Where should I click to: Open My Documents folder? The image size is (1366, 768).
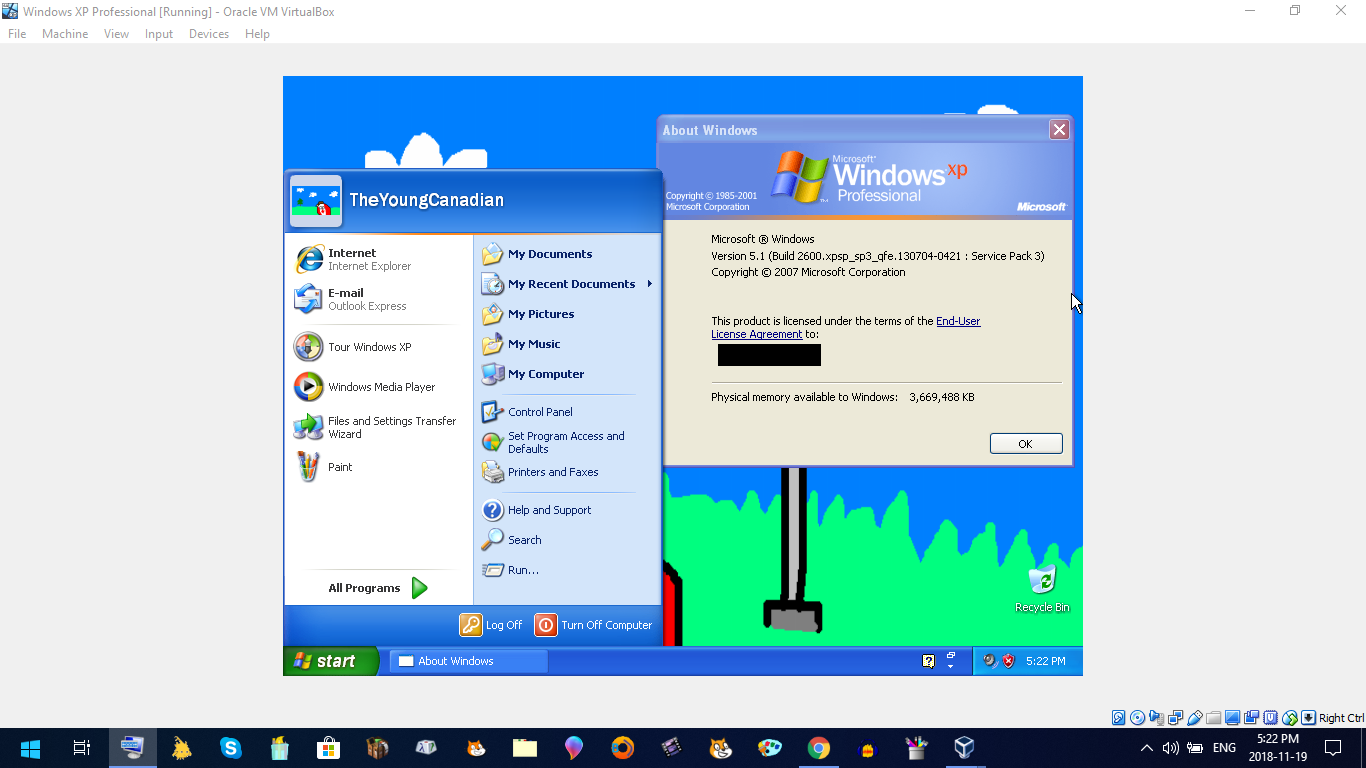tap(567, 254)
